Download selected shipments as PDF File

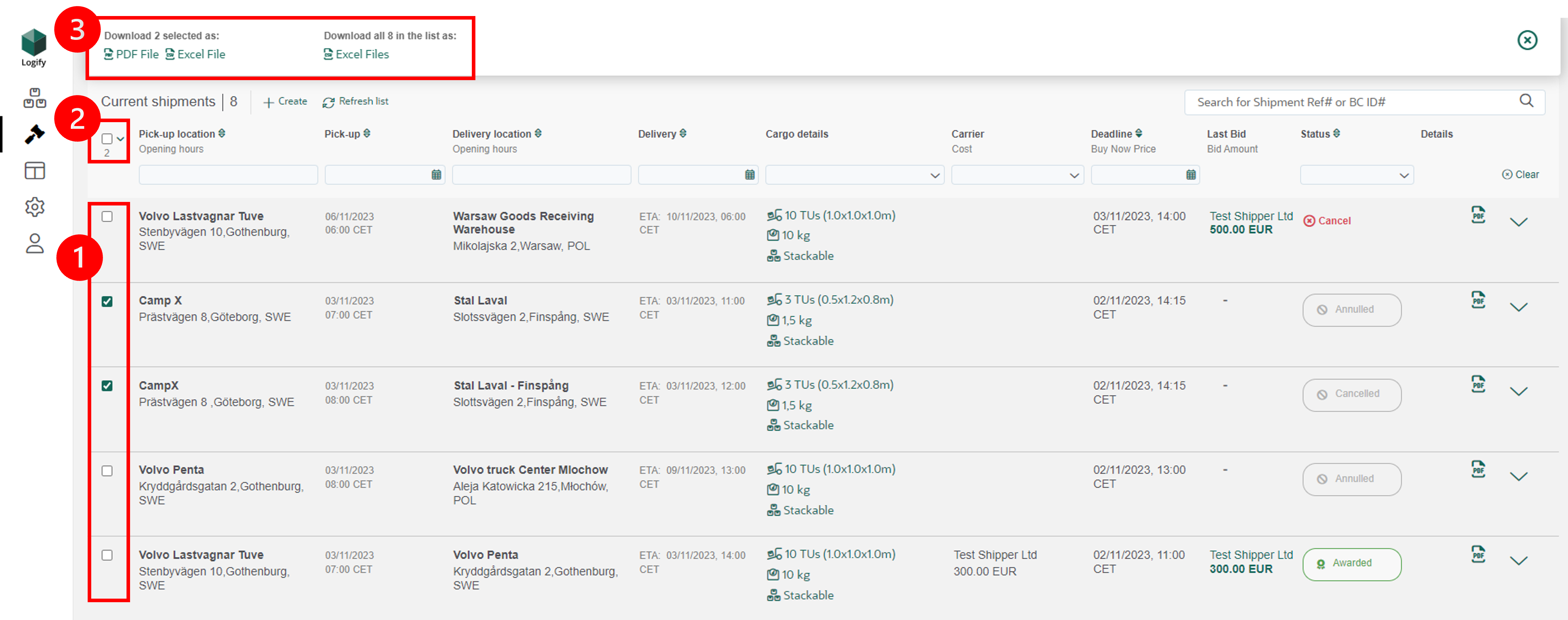pyautogui.click(x=131, y=54)
